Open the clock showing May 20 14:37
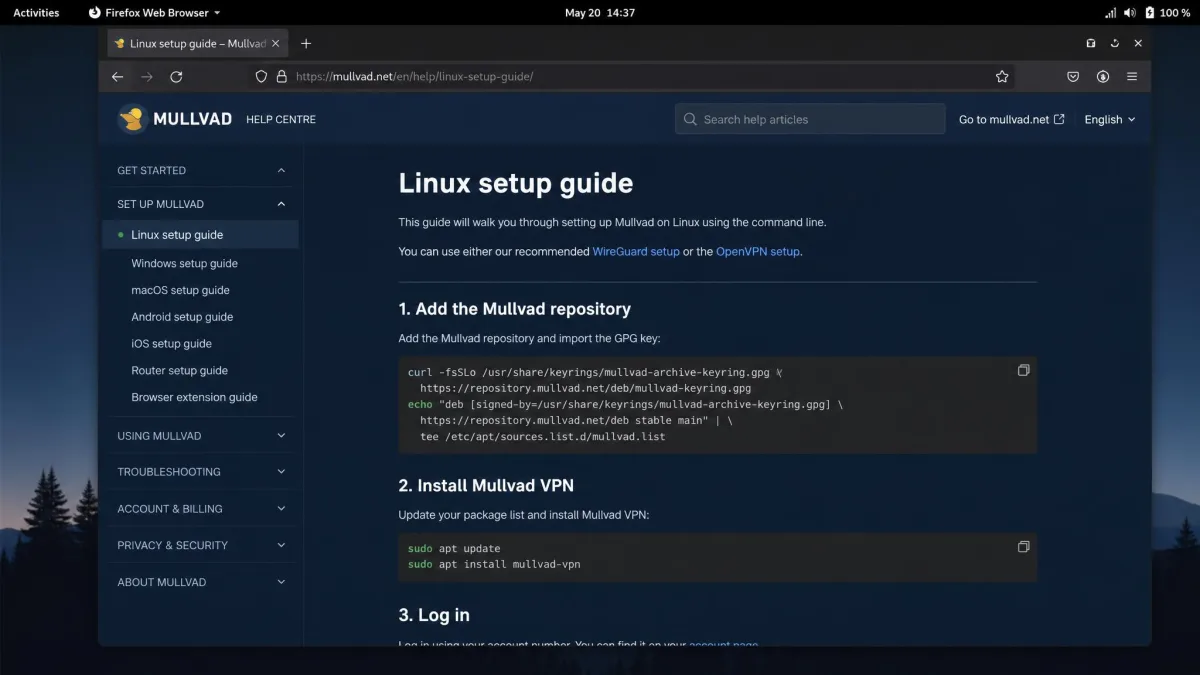The image size is (1200, 675). point(600,13)
